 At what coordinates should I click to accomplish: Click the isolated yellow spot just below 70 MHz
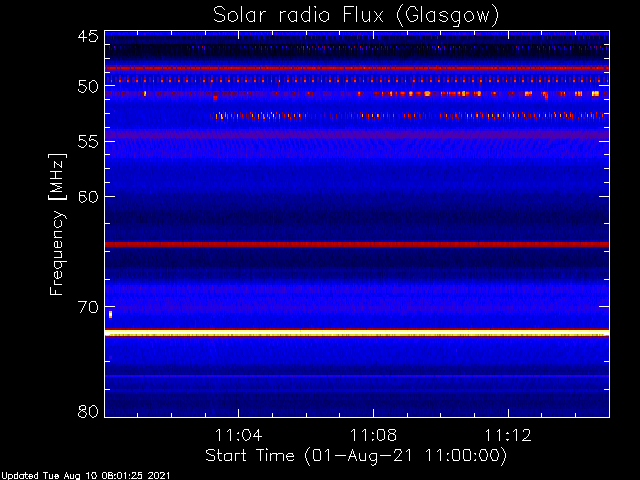pos(110,314)
